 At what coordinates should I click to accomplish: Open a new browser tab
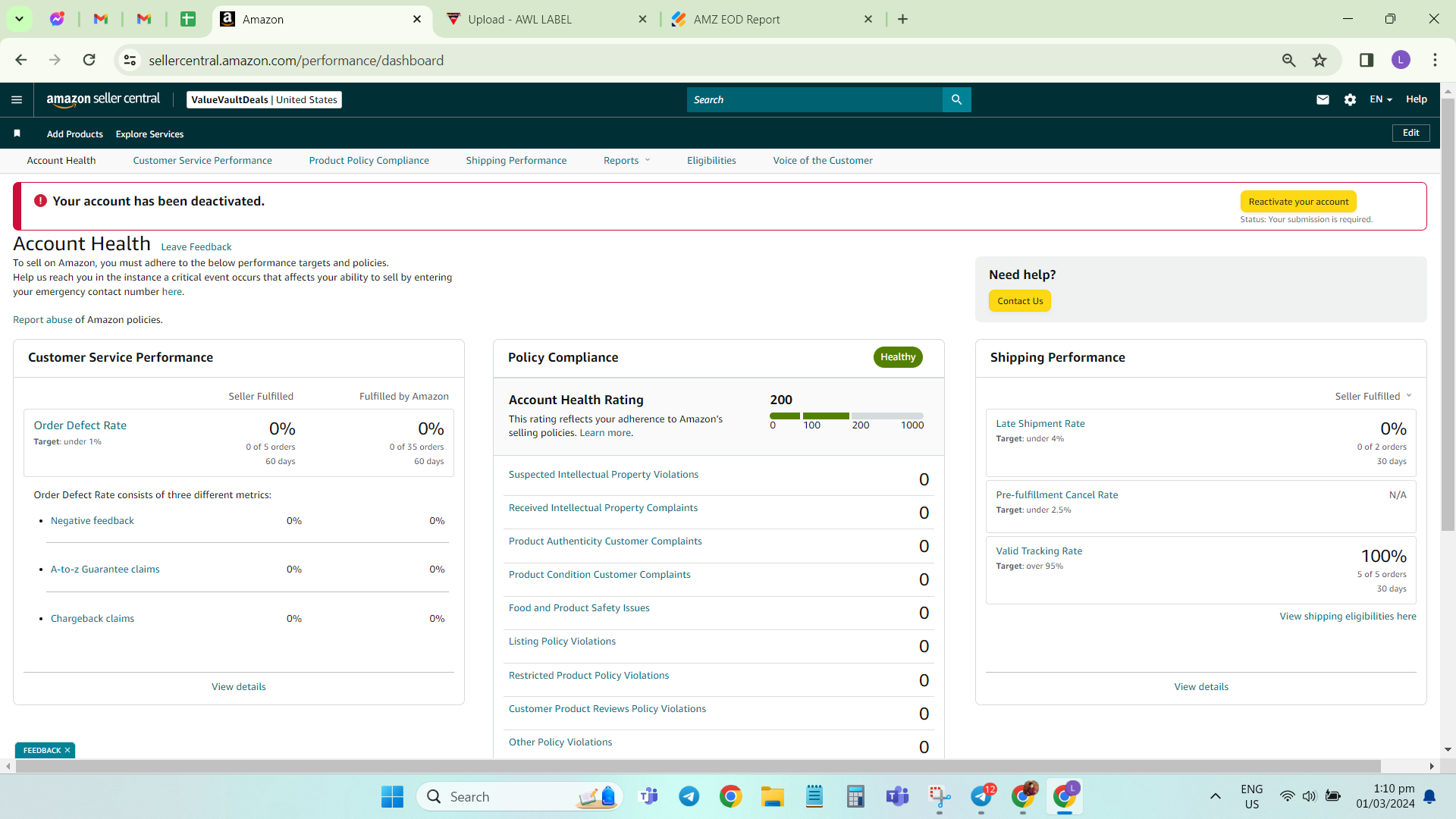[x=902, y=19]
